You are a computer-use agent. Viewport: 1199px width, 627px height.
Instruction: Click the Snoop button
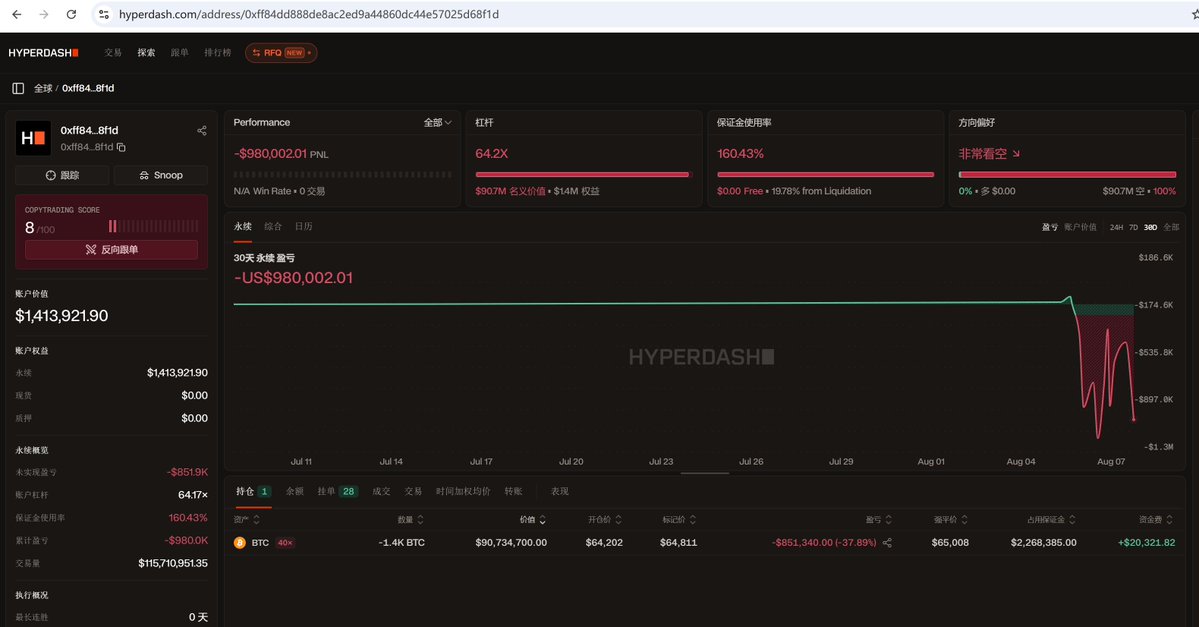click(x=161, y=175)
